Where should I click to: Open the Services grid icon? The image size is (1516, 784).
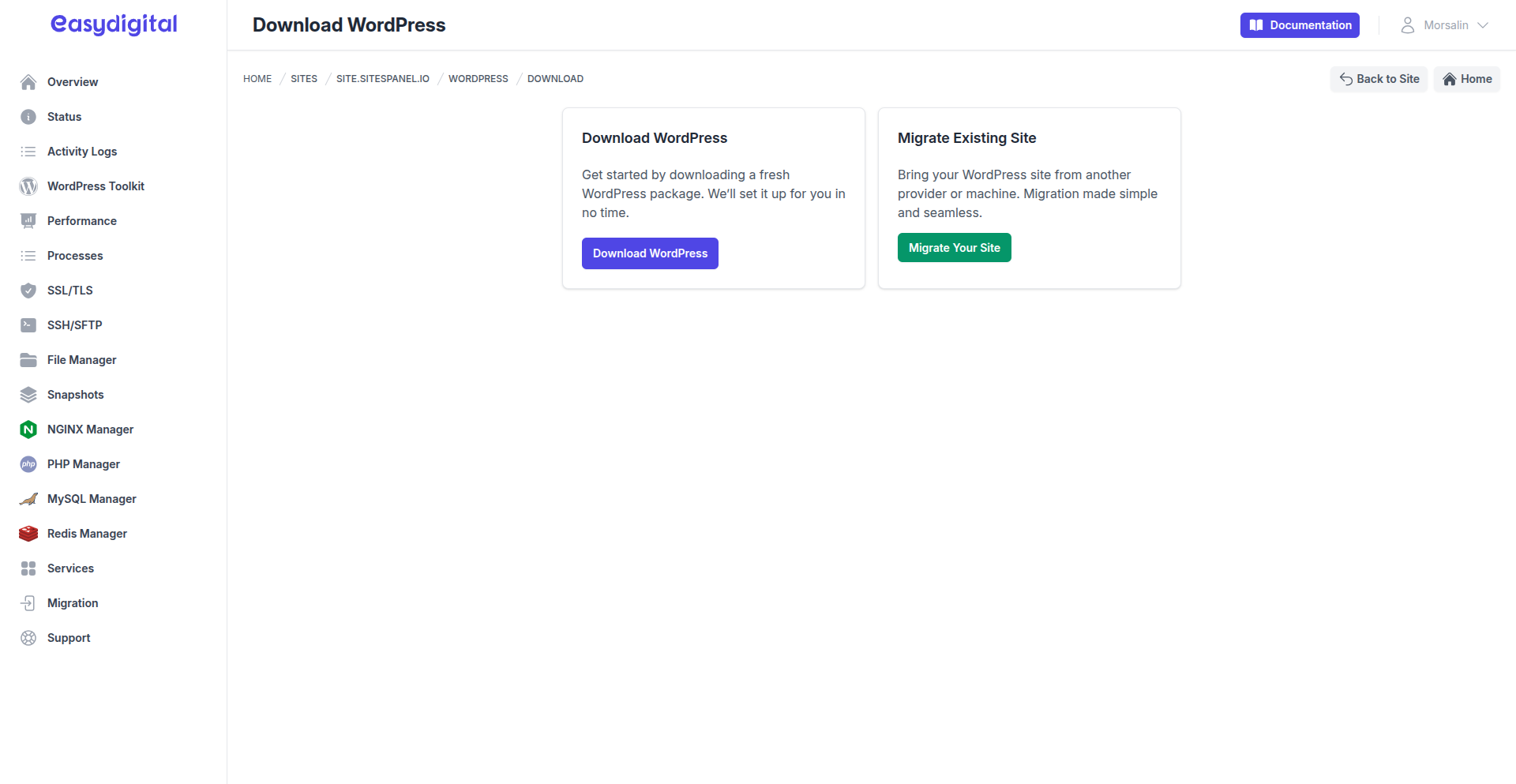tap(28, 568)
